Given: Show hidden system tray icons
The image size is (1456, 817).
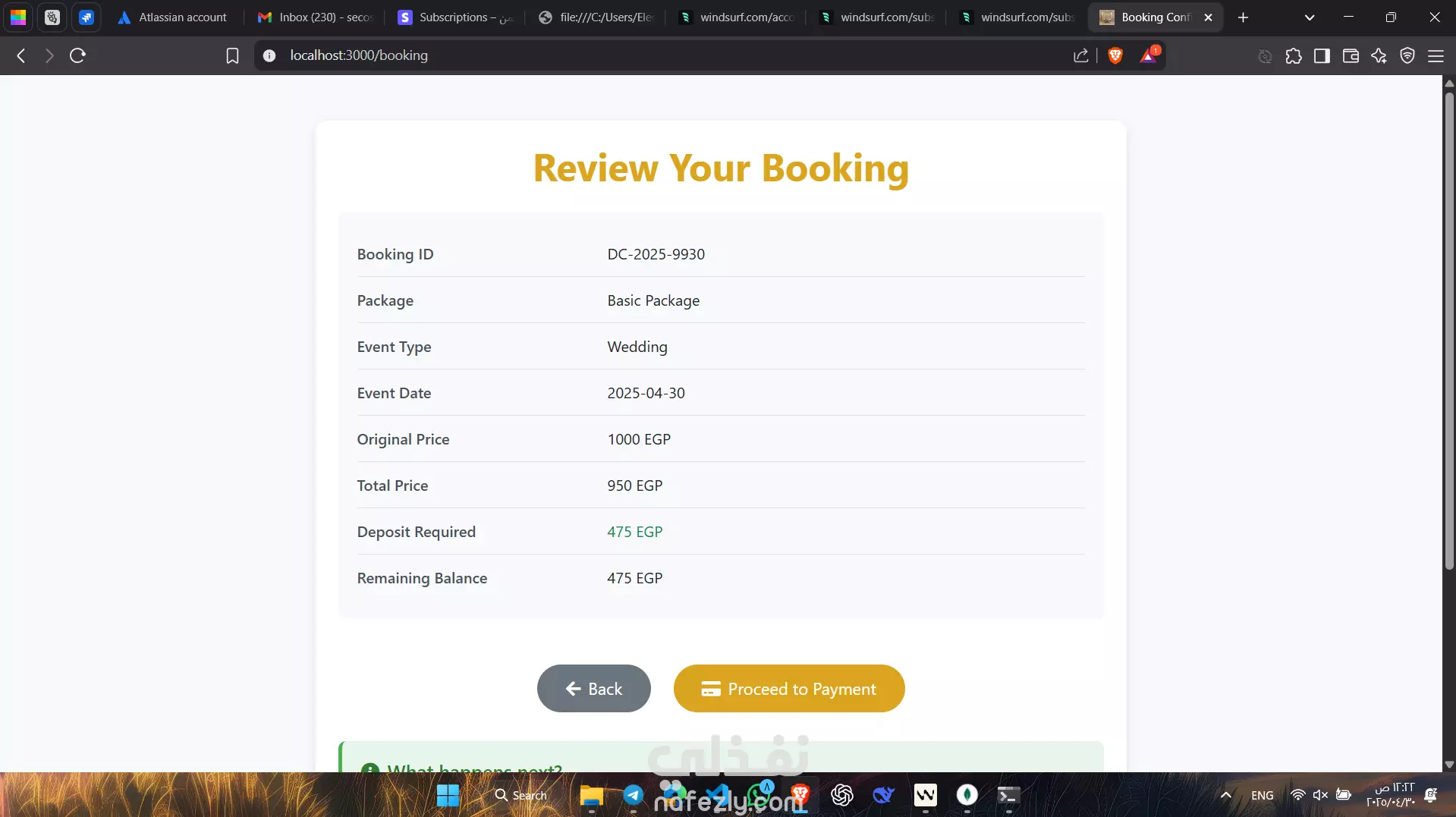Looking at the screenshot, I should [x=1225, y=795].
